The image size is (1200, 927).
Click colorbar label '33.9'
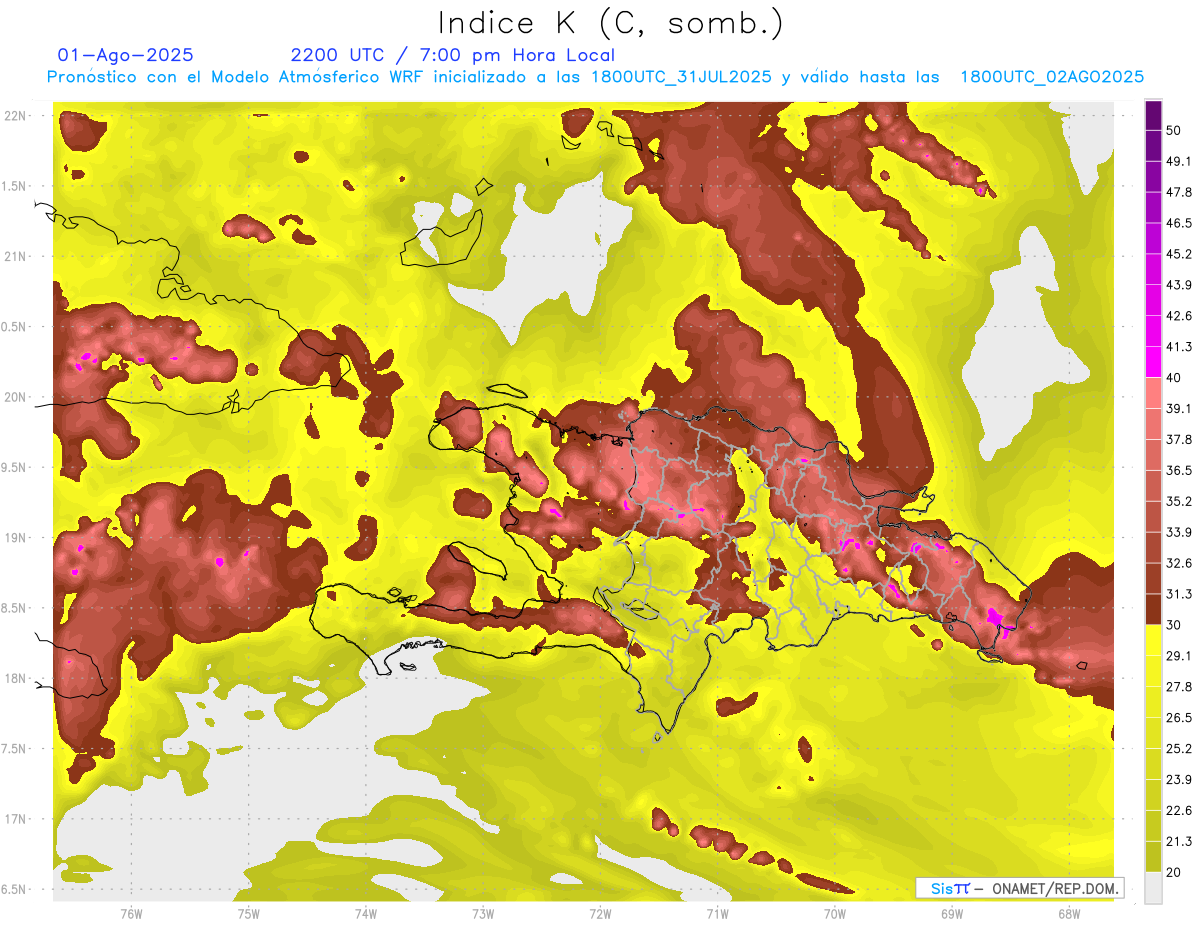pos(1179,532)
